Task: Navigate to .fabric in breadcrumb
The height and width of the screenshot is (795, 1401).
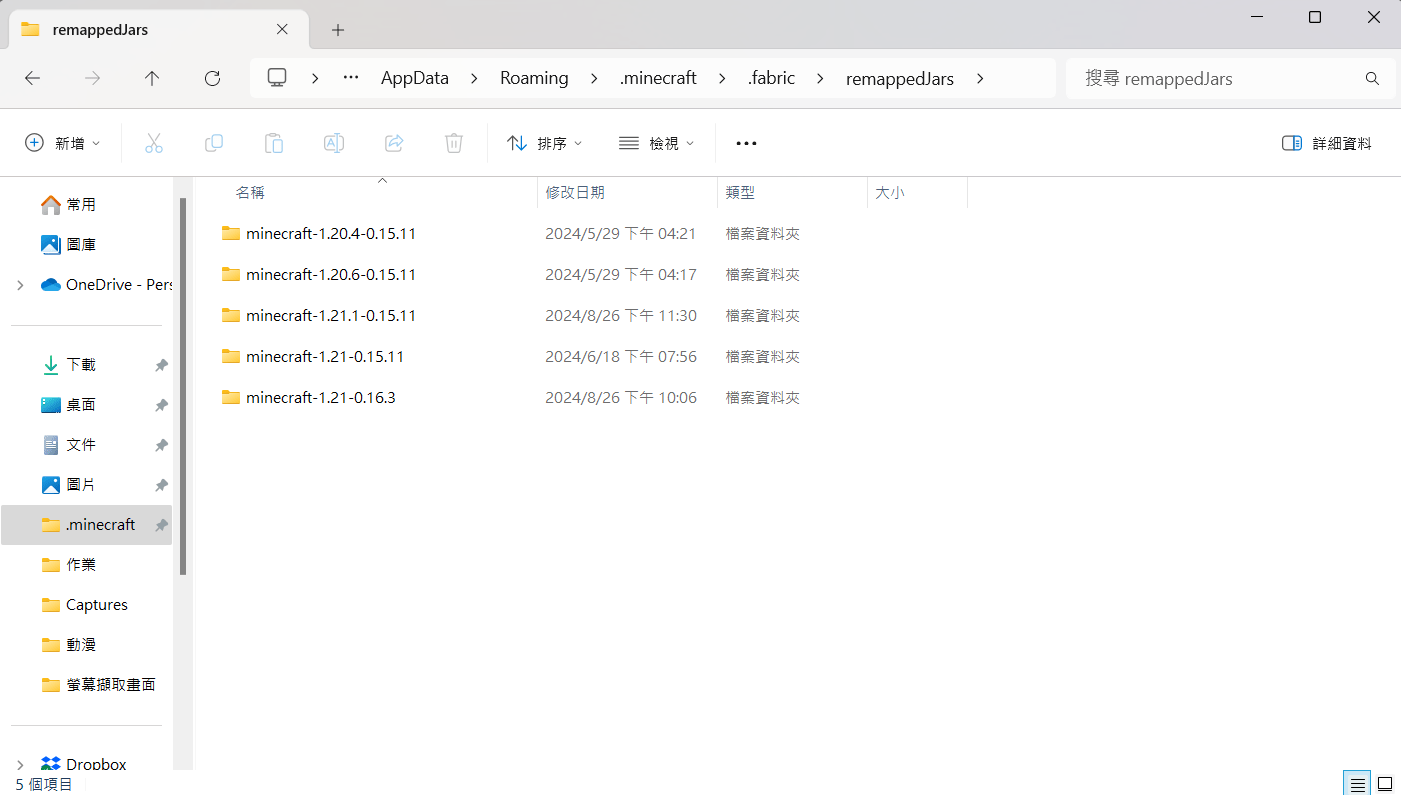Action: coord(771,78)
